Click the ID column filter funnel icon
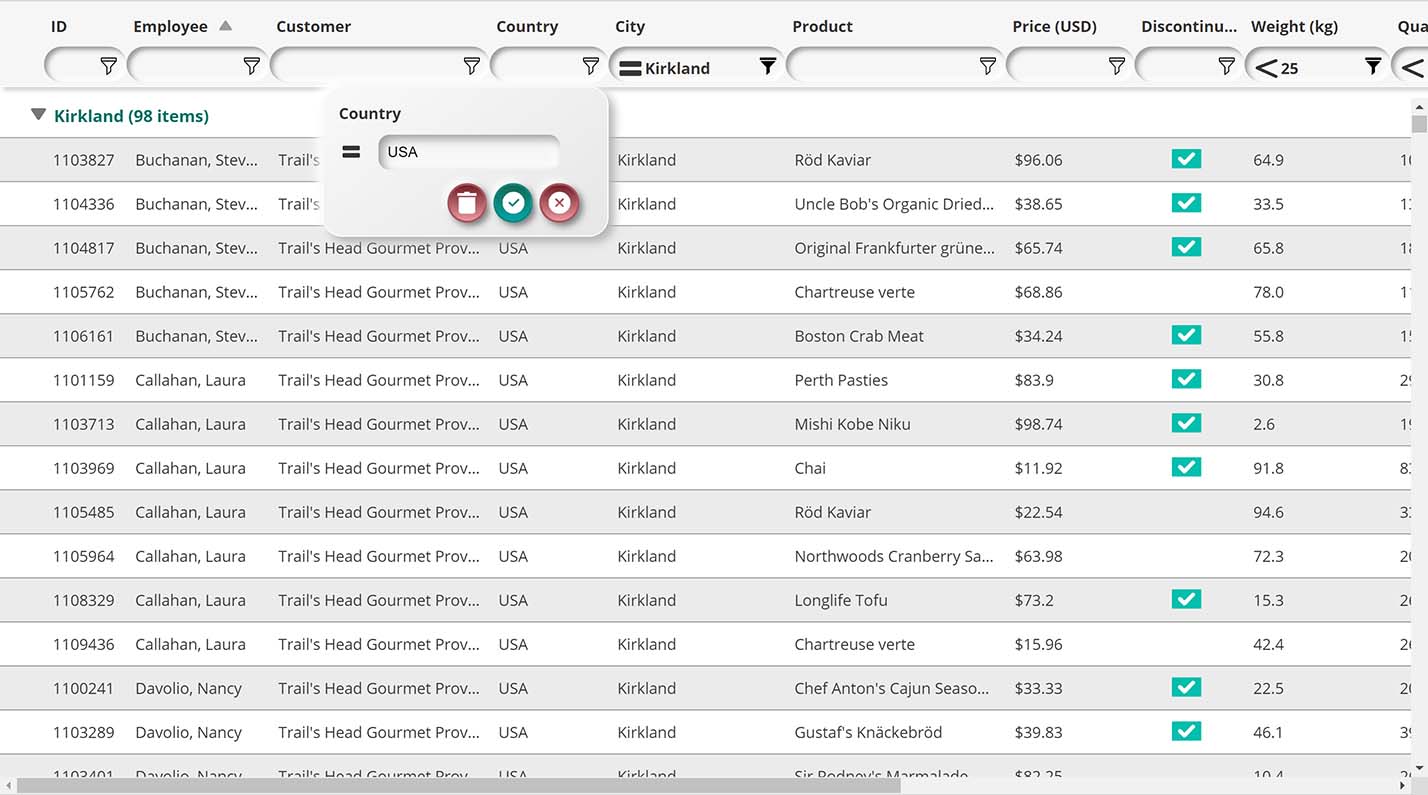Screen dimensions: 1428x795 pyautogui.click(x=108, y=67)
